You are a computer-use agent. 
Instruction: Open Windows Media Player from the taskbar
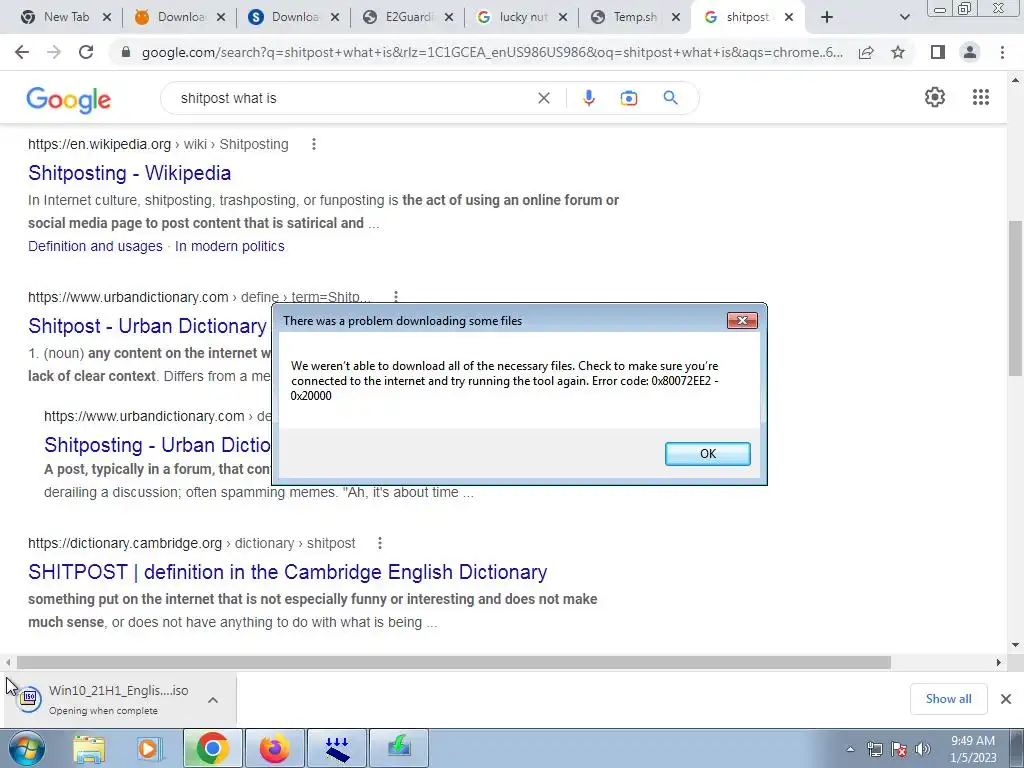tap(150, 748)
